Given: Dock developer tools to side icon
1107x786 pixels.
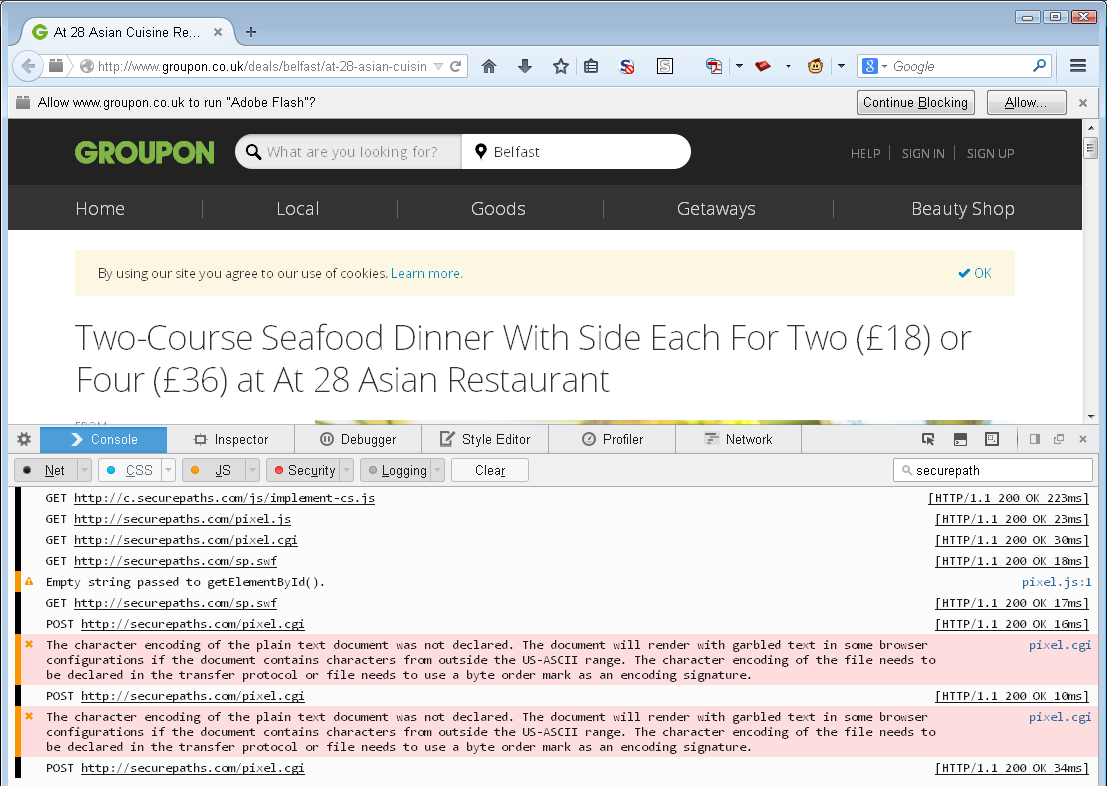Looking at the screenshot, I should 1035,439.
